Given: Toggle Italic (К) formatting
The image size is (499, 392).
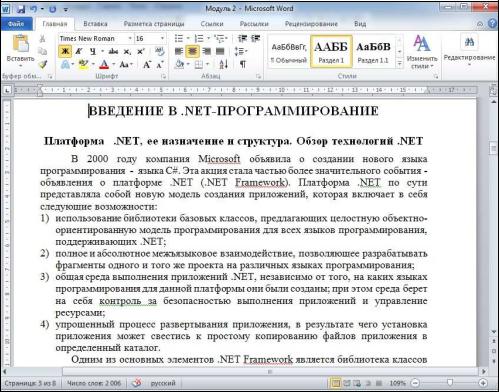Looking at the screenshot, I should [x=79, y=51].
